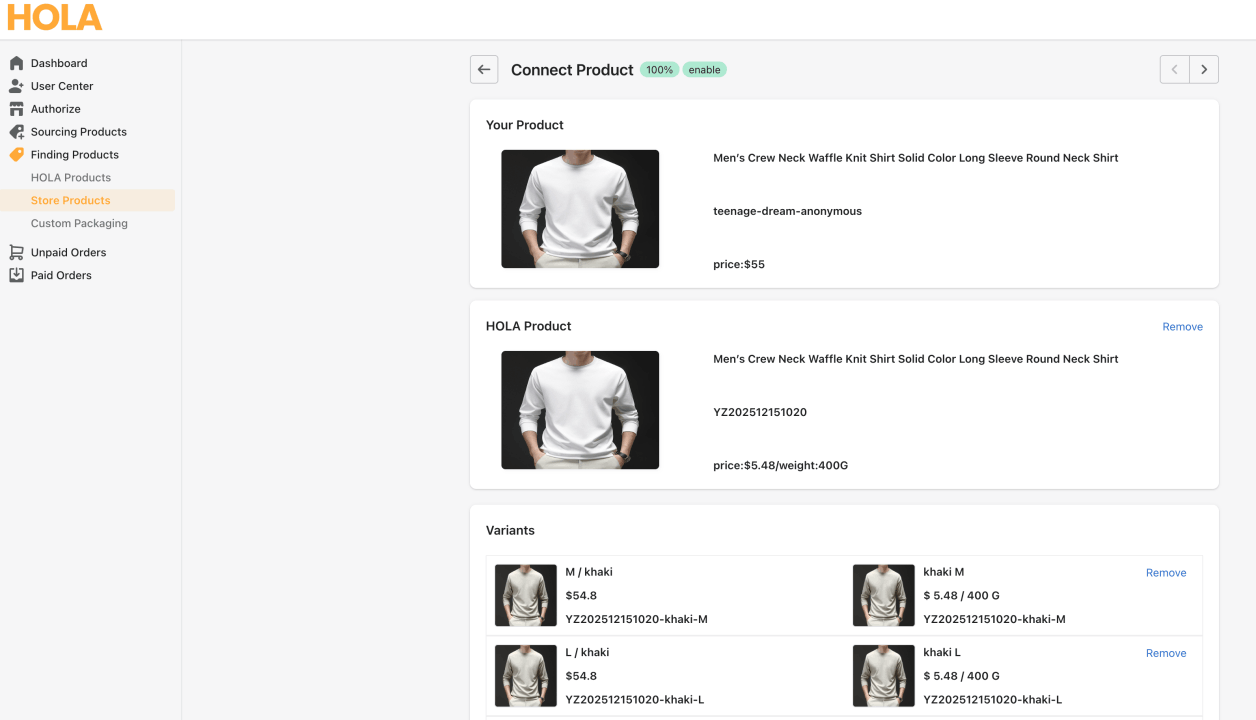Click the Unpaid Orders cart icon

[16, 253]
